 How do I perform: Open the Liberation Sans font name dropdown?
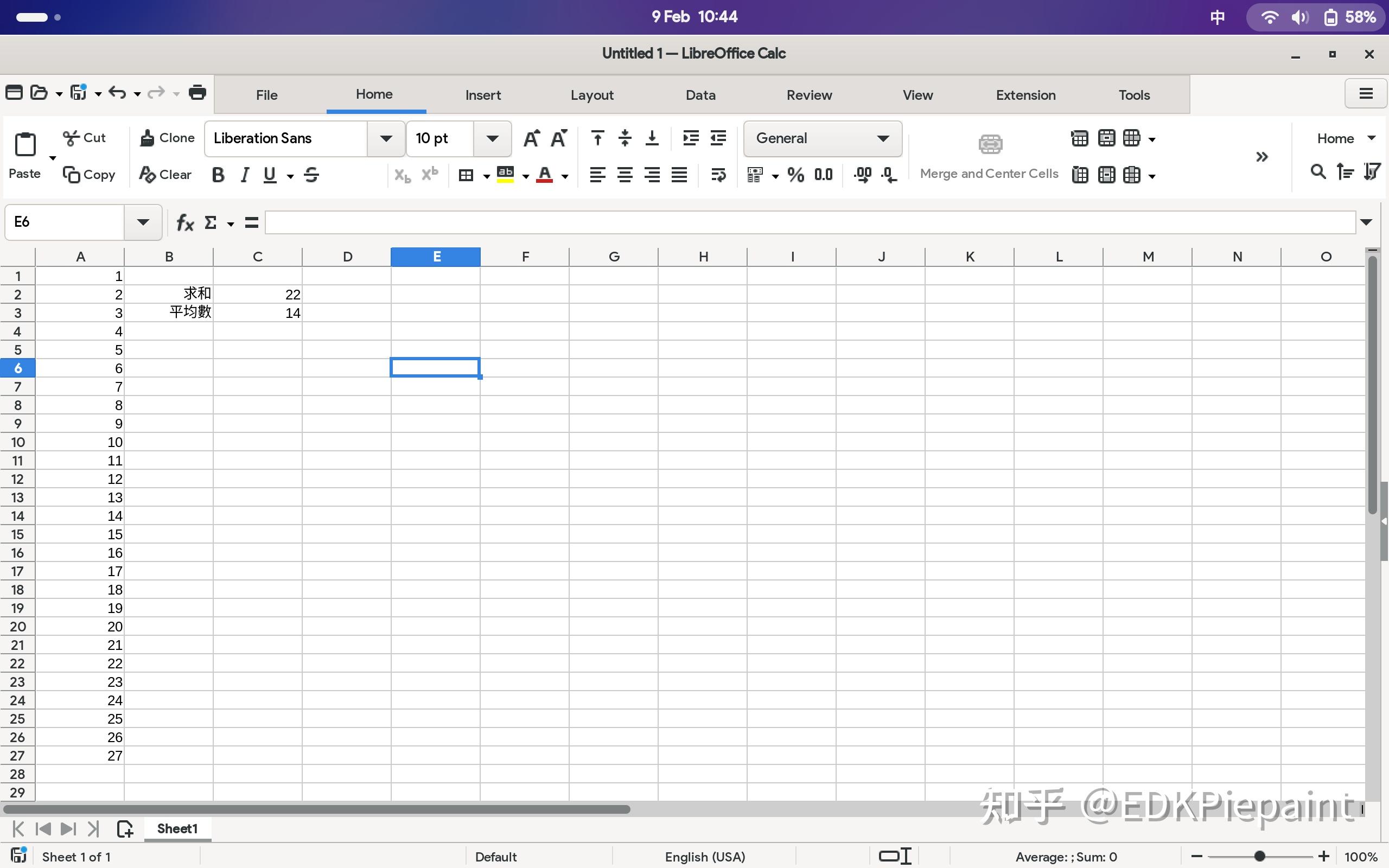pyautogui.click(x=386, y=138)
